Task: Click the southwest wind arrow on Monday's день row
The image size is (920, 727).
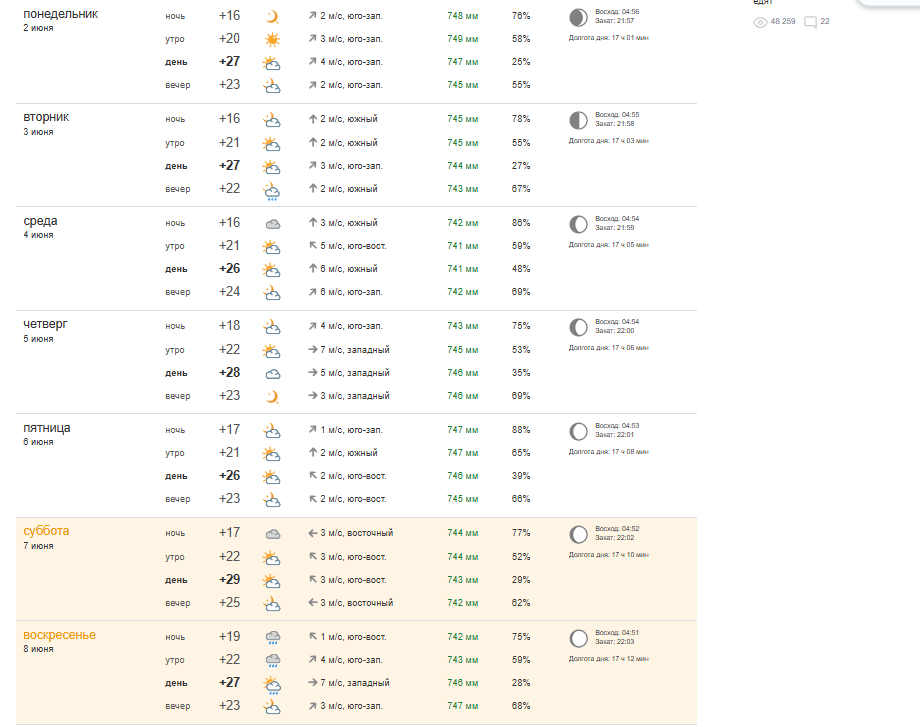Action: tap(313, 62)
